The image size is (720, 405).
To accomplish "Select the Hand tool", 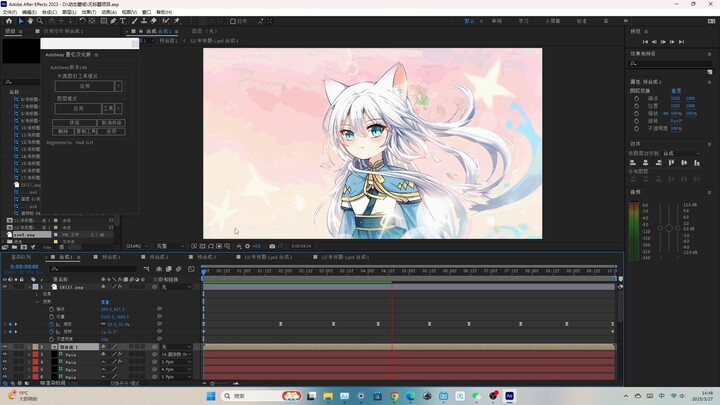I will pos(32,20).
